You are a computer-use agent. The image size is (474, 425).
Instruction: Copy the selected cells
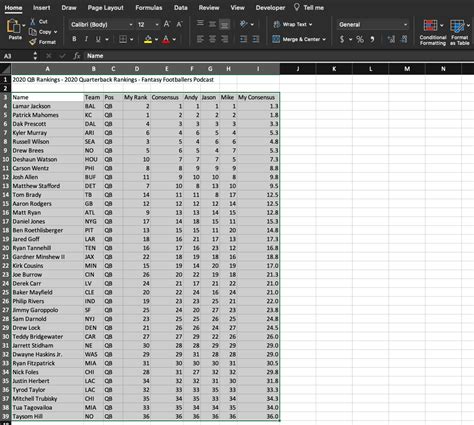point(33,32)
